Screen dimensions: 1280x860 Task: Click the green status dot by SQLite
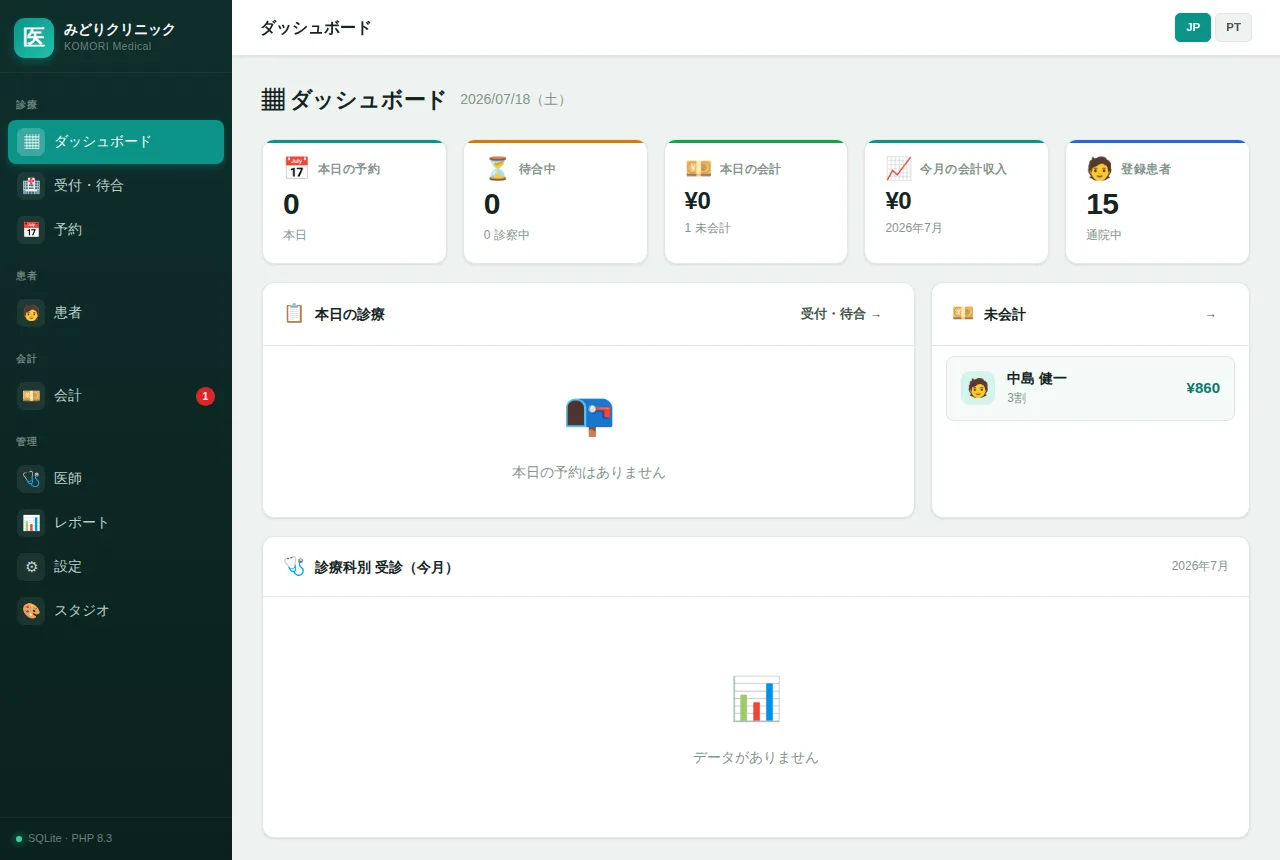point(19,838)
